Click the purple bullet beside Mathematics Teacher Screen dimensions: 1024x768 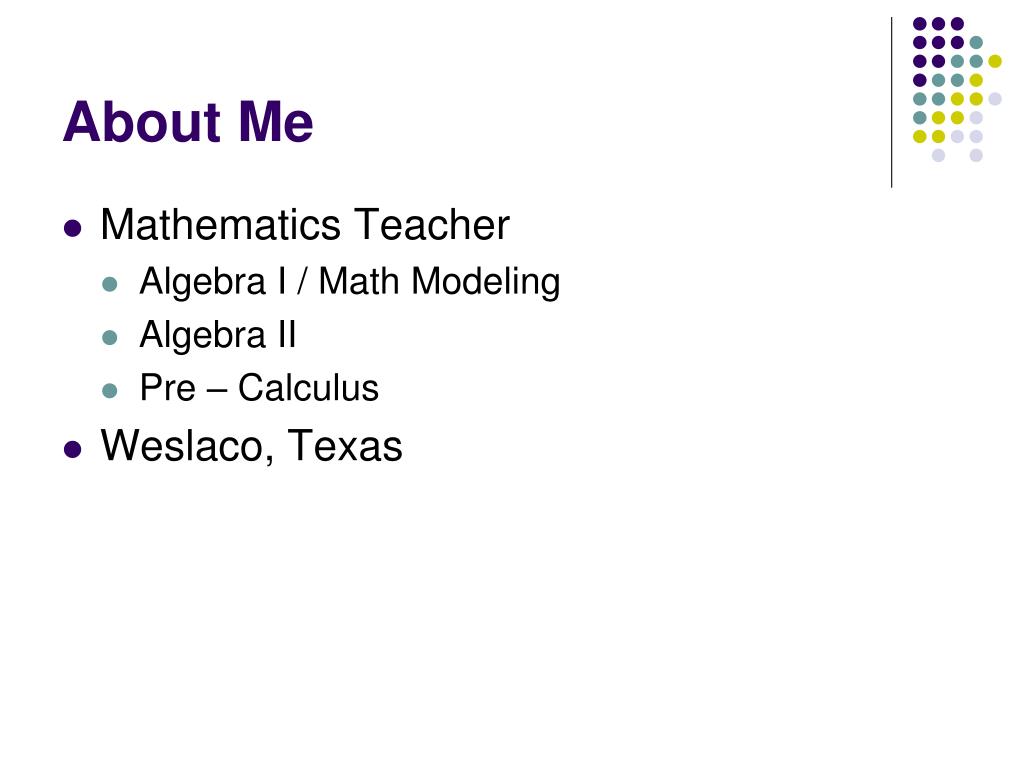[72, 229]
